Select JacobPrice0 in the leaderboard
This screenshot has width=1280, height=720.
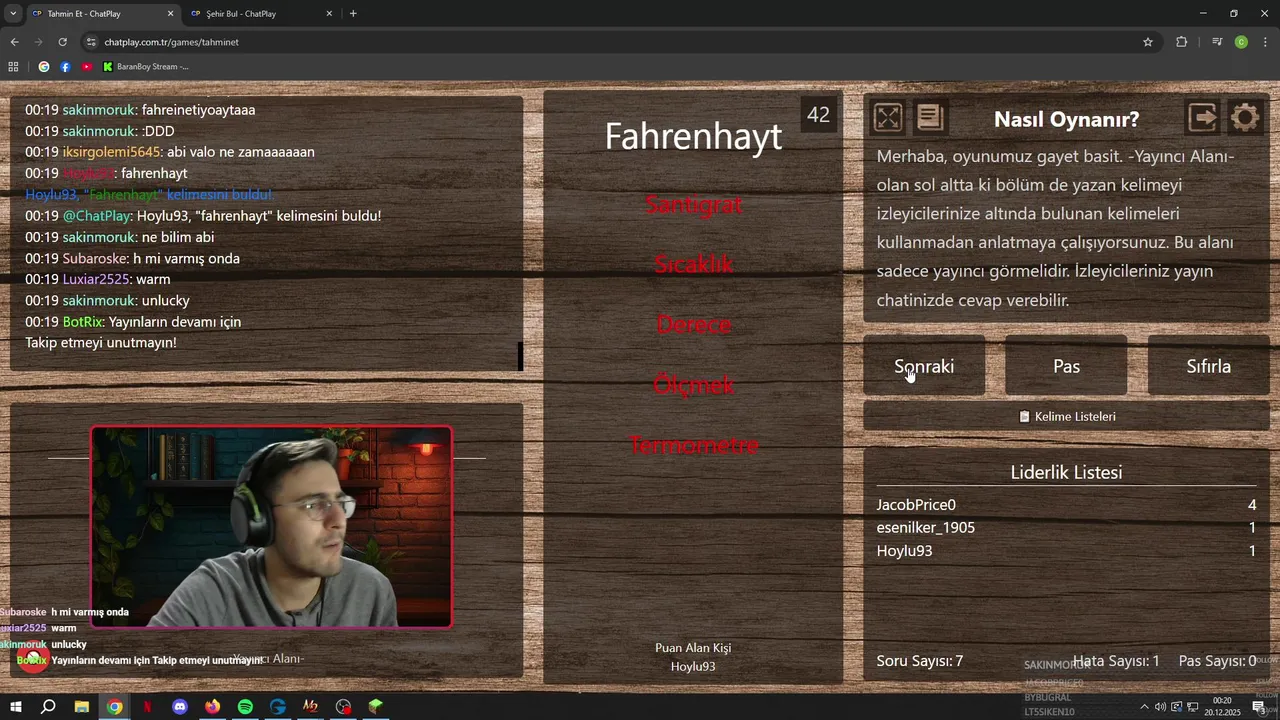[1066, 505]
